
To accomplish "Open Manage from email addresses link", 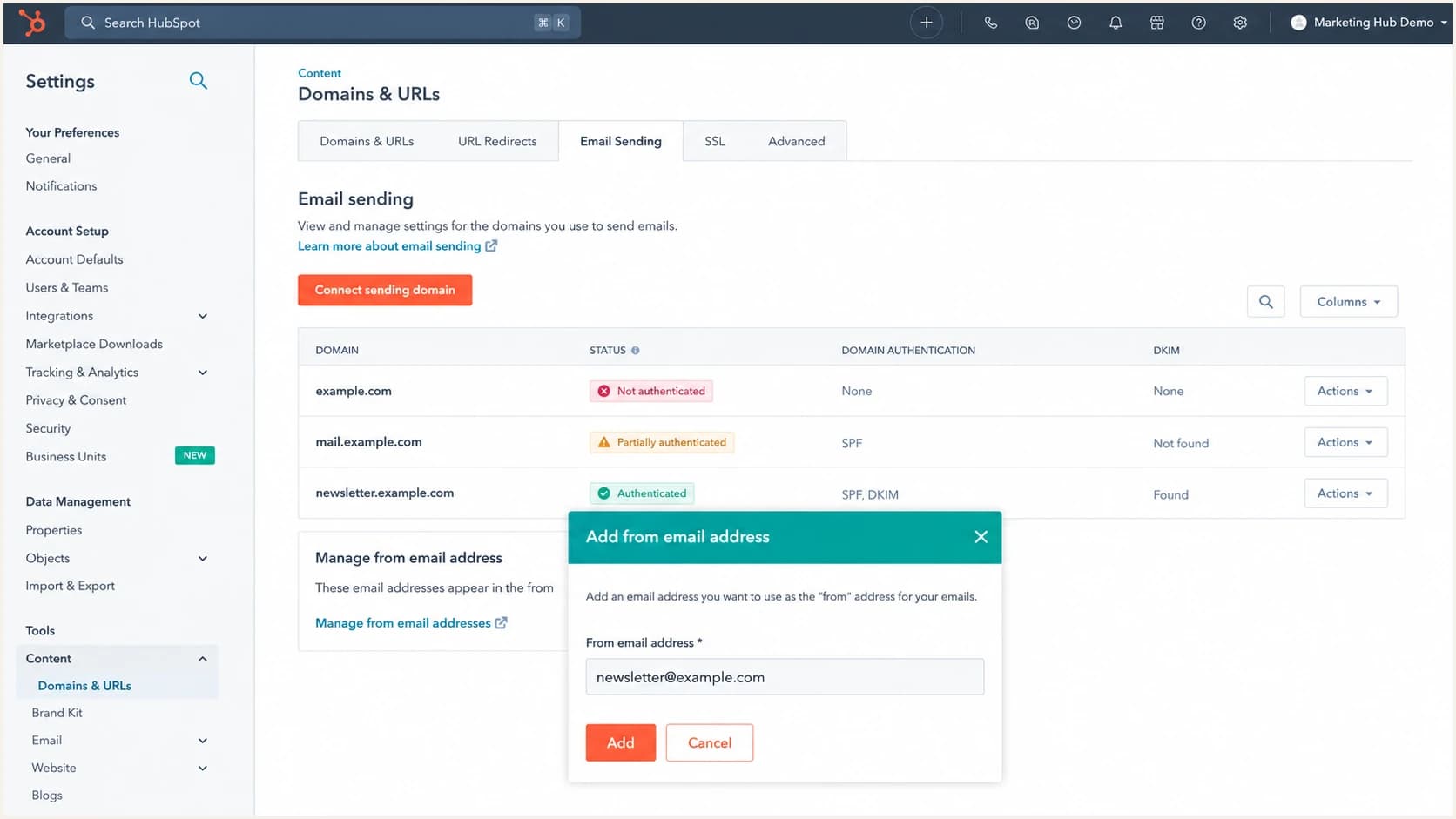I will pyautogui.click(x=403, y=623).
